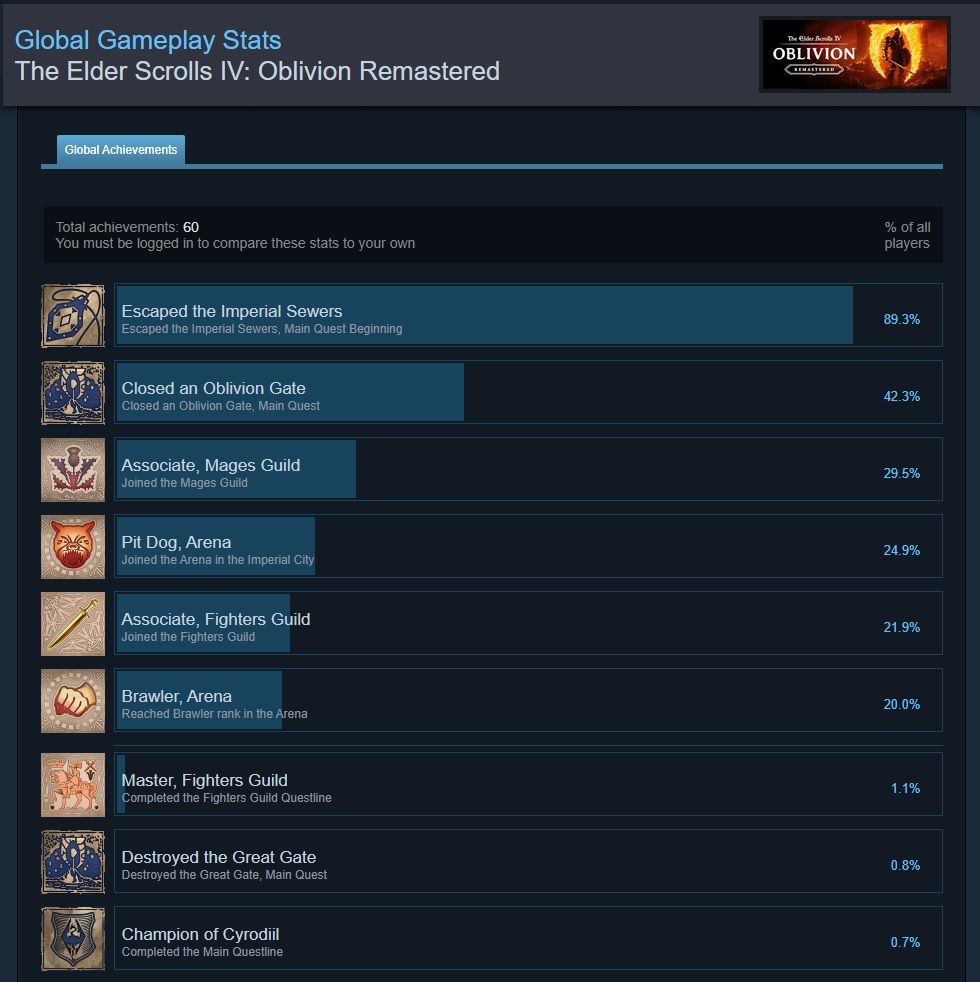Click the Escaped the Imperial Sewers achievement icon
Viewport: 980px width, 982px height.
73,316
